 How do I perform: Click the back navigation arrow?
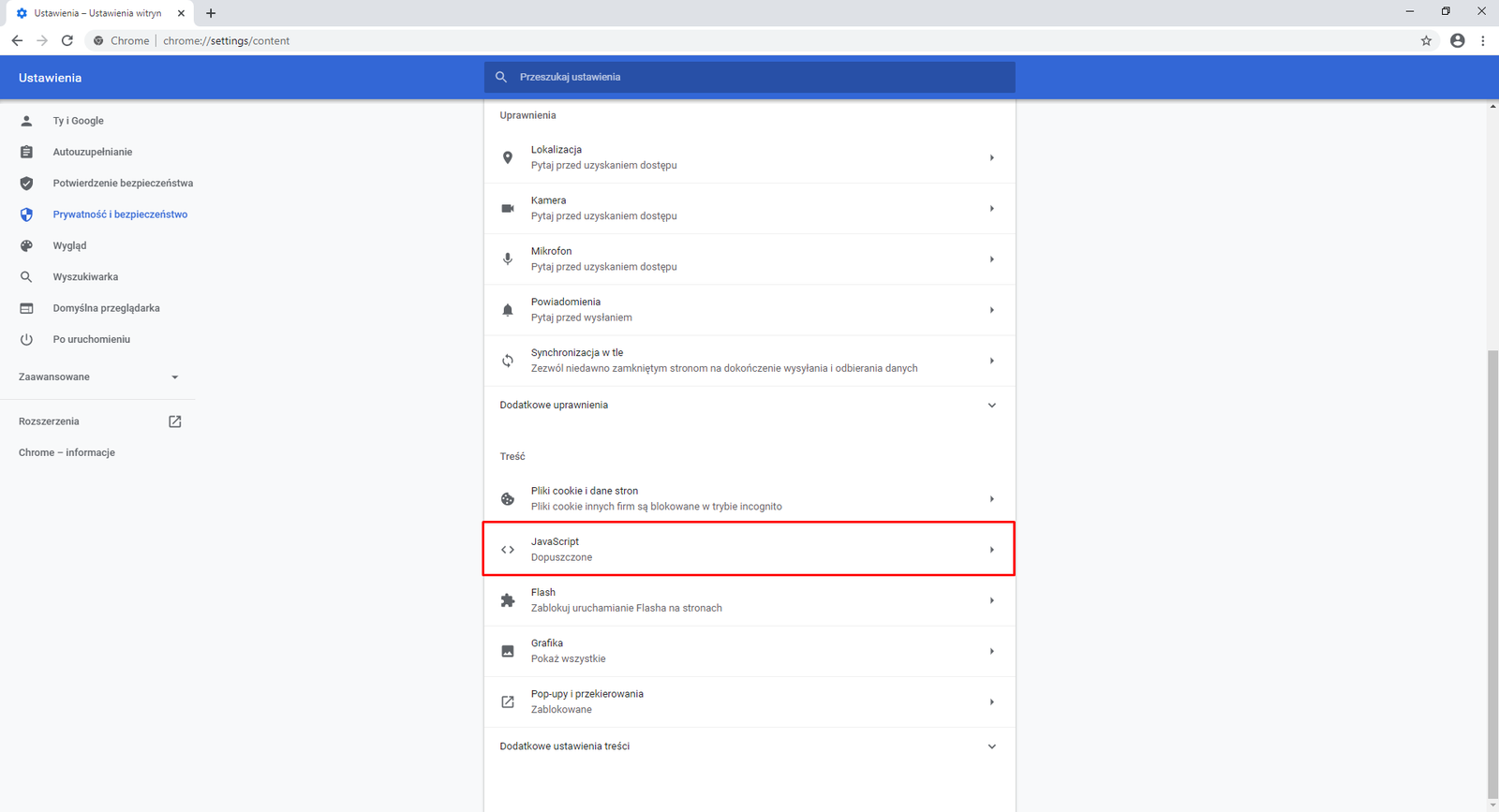pos(17,40)
